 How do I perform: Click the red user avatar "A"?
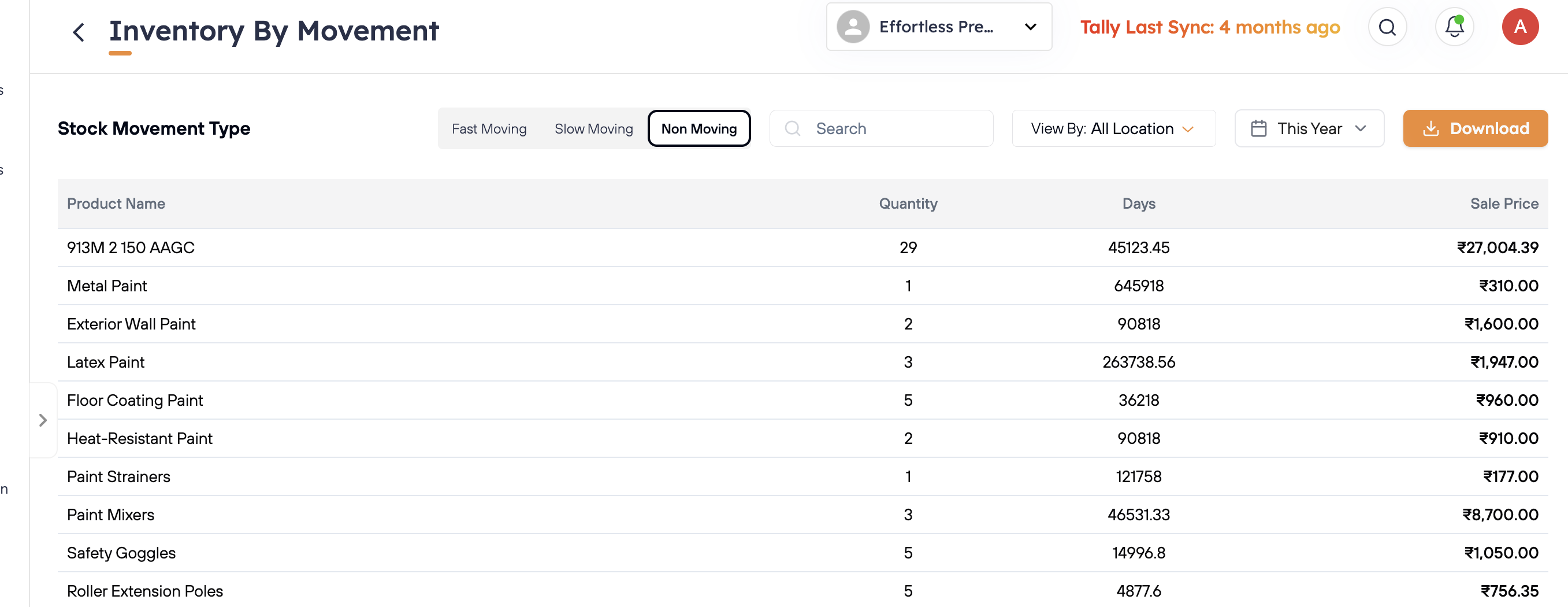[1519, 27]
